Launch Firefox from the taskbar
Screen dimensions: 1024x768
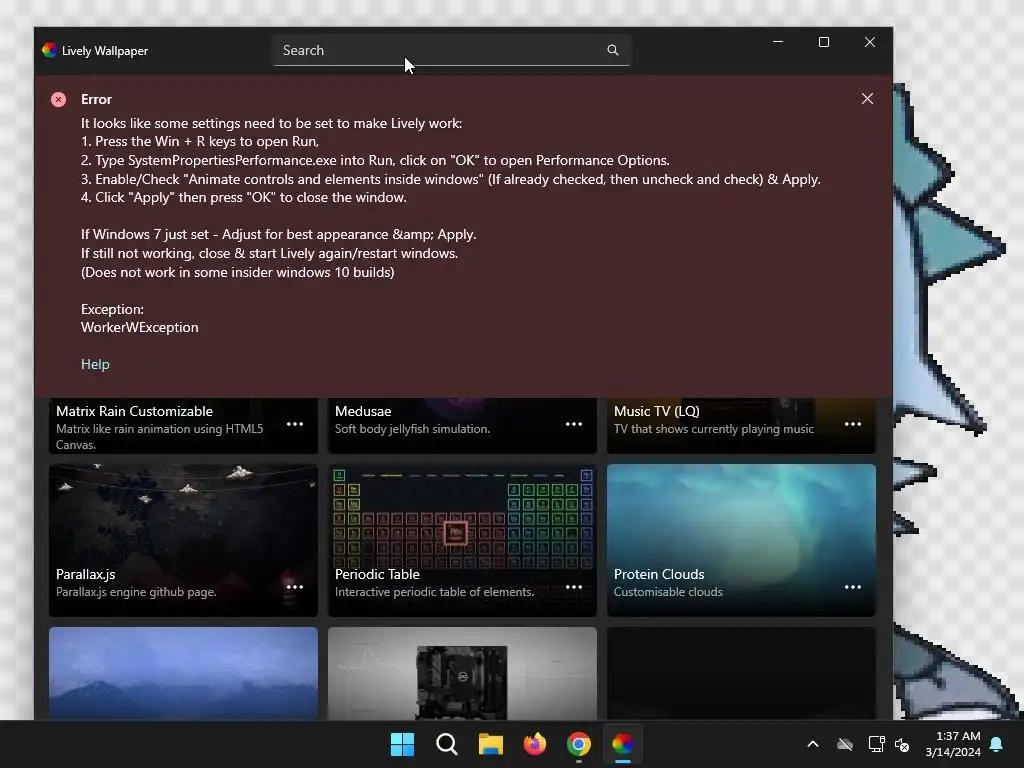tap(535, 744)
